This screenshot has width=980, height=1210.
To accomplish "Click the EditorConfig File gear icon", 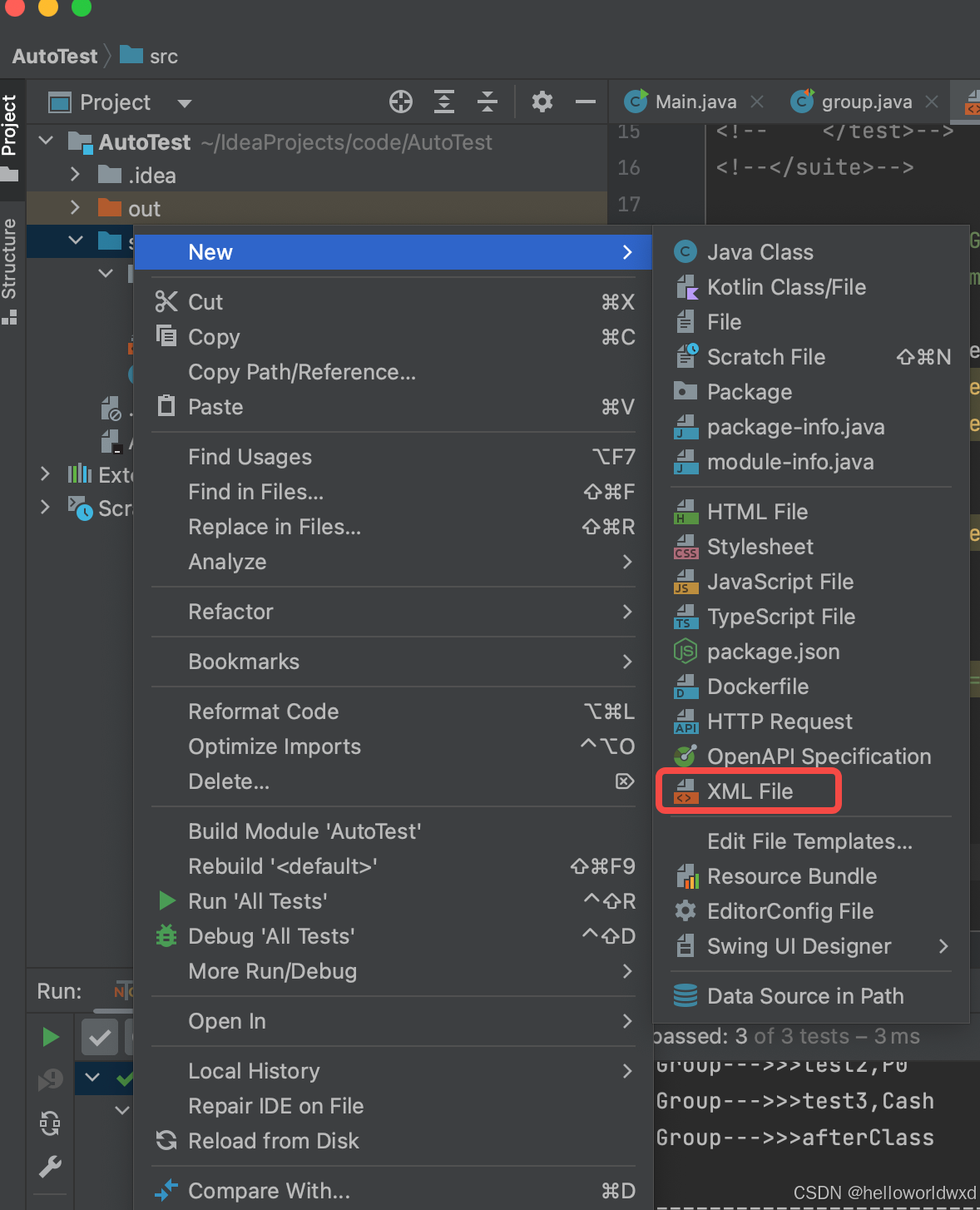I will click(686, 910).
